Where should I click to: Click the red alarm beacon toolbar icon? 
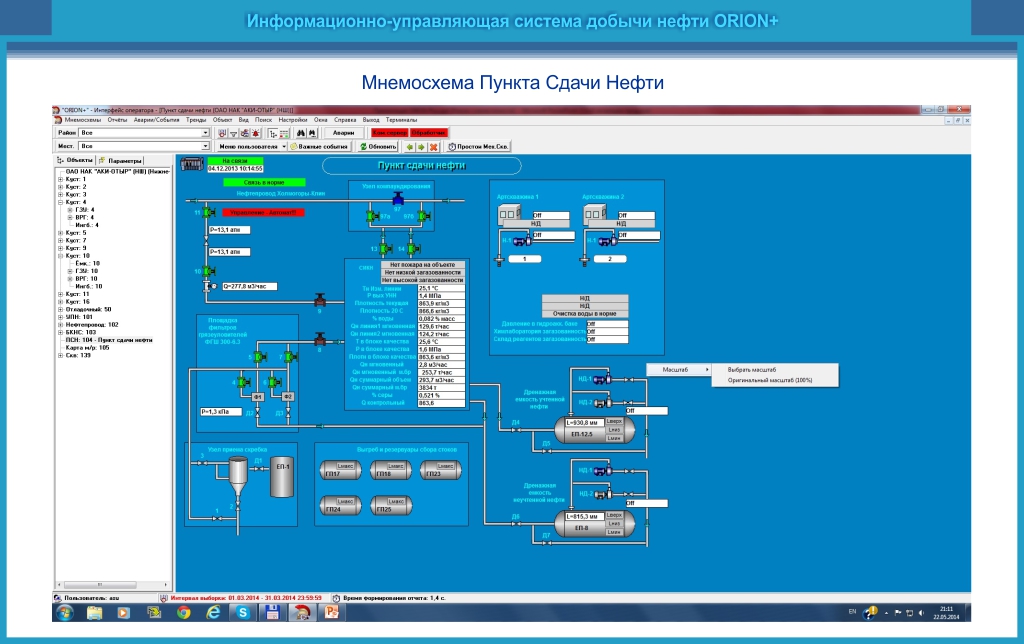coord(255,133)
